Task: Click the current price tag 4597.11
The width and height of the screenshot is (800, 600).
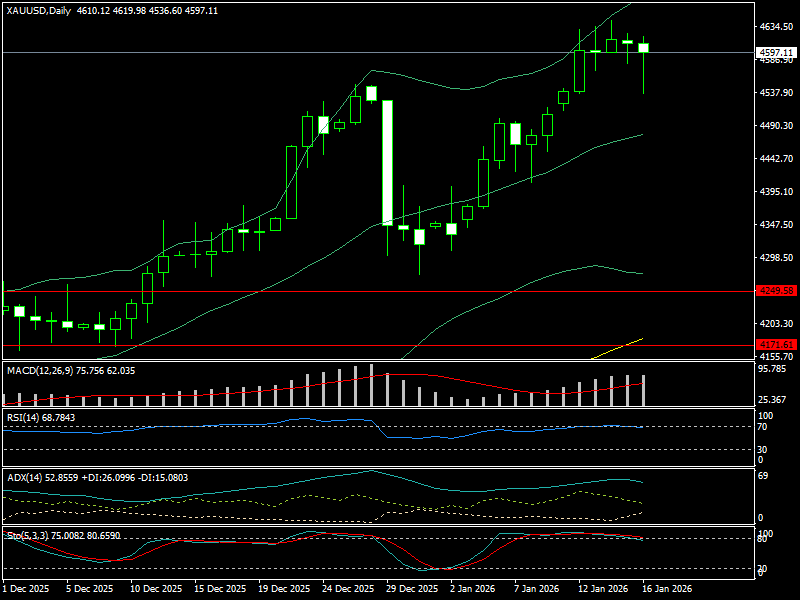Action: pos(776,52)
